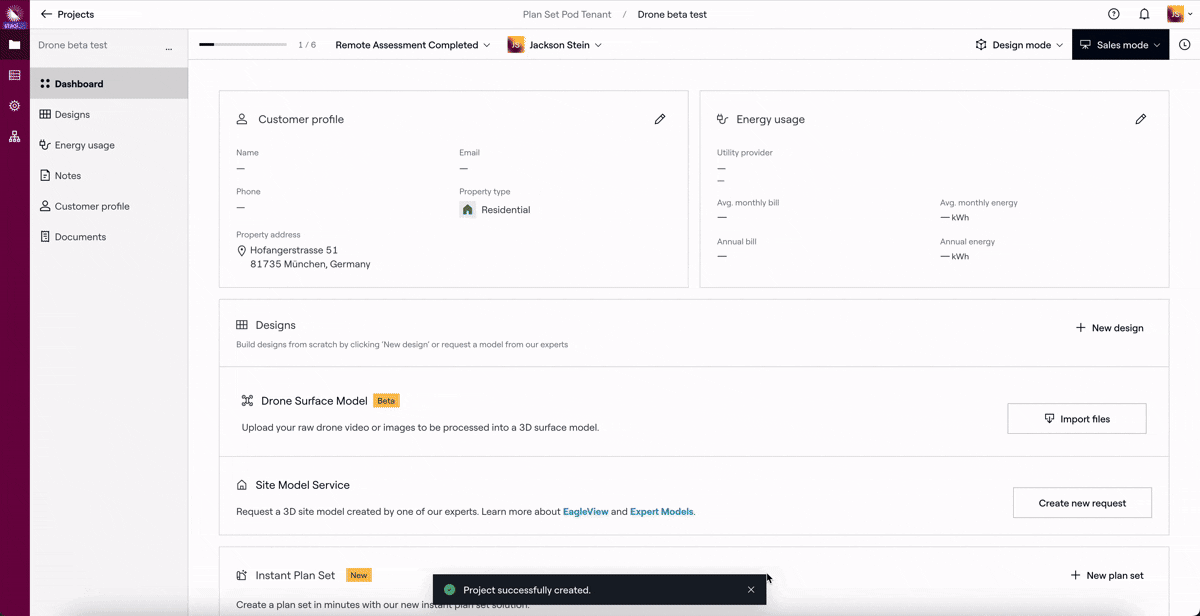The image size is (1200, 616).
Task: Edit the Customer profile with pencil icon
Action: click(660, 119)
